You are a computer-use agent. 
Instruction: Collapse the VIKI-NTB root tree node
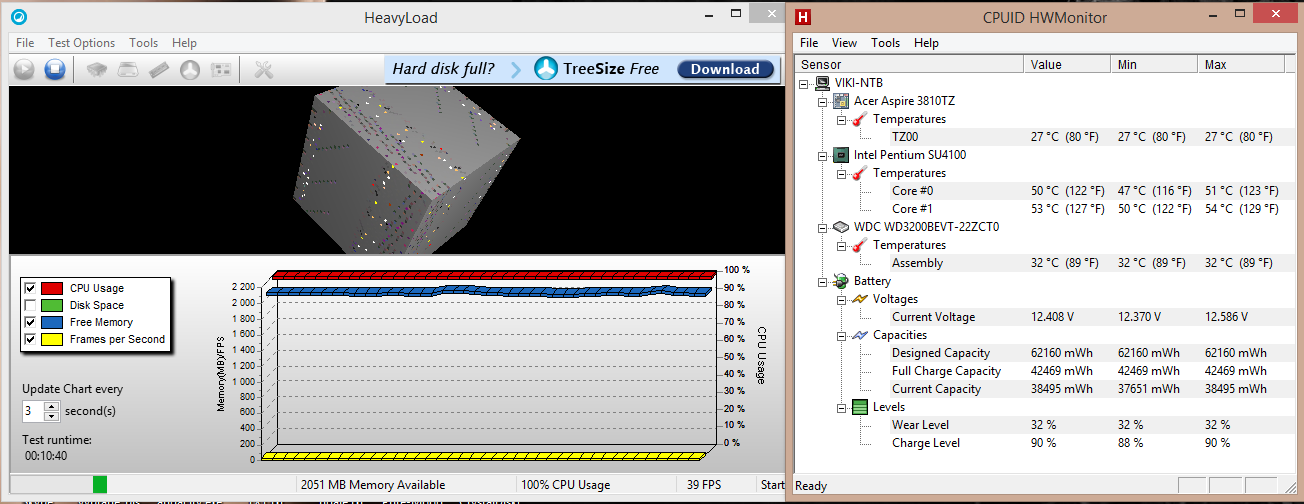[x=805, y=83]
